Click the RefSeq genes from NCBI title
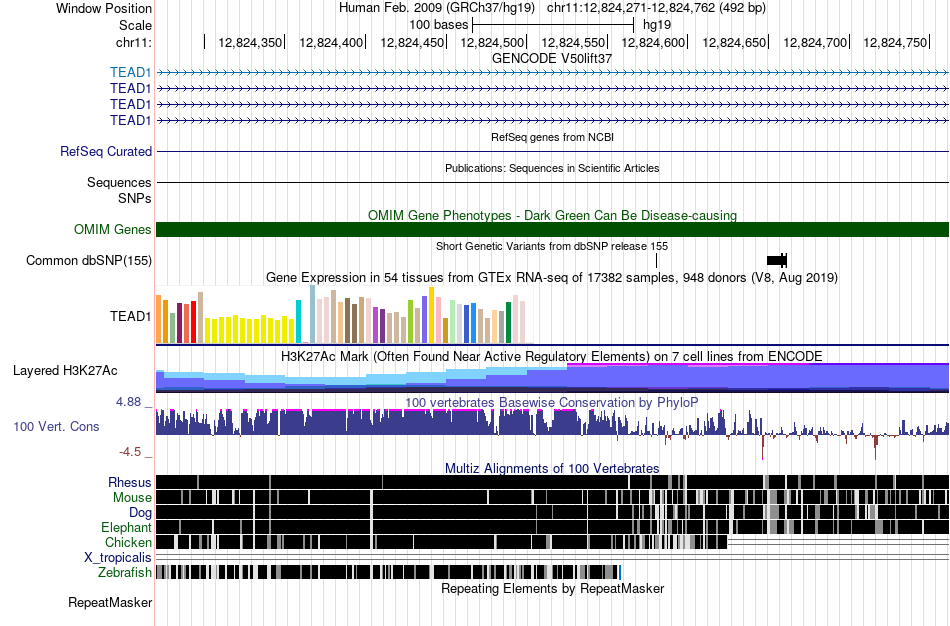This screenshot has width=950, height=626. [553, 138]
